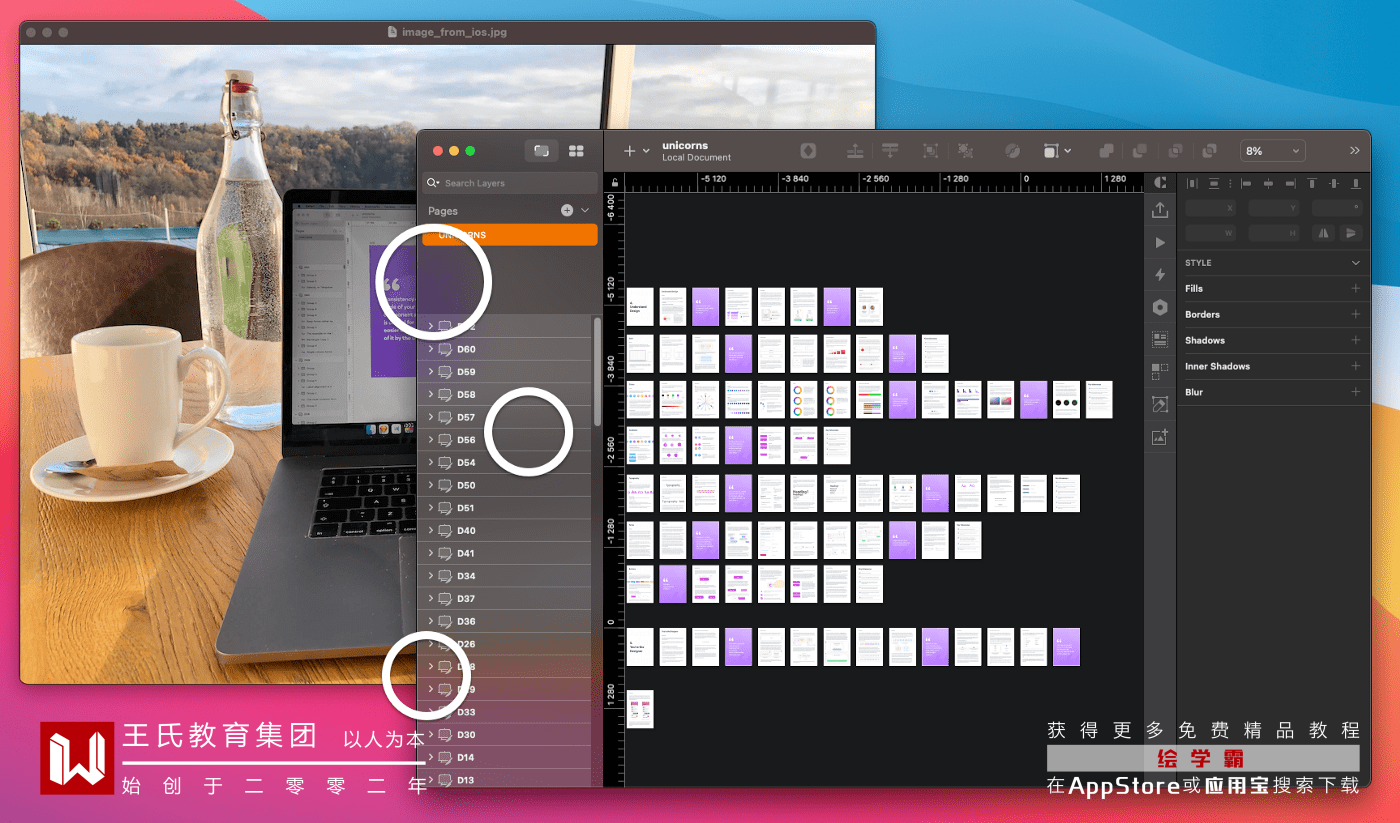
Task: Add a shadow with the Shadows plus
Action: 1356,340
